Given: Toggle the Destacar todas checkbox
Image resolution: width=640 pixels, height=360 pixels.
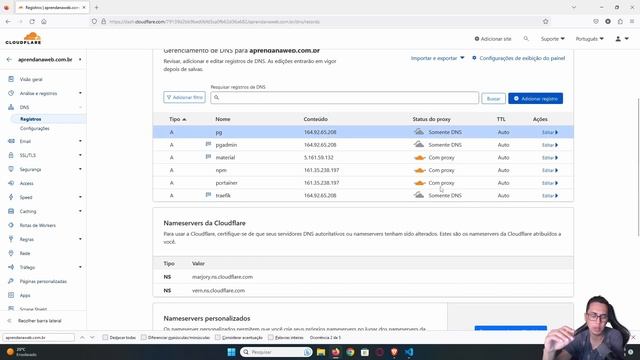Looking at the screenshot, I should [105, 338].
